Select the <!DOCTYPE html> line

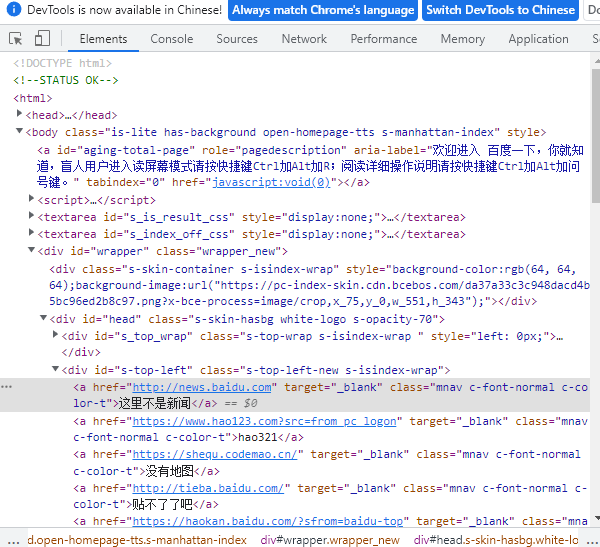(x=62, y=63)
